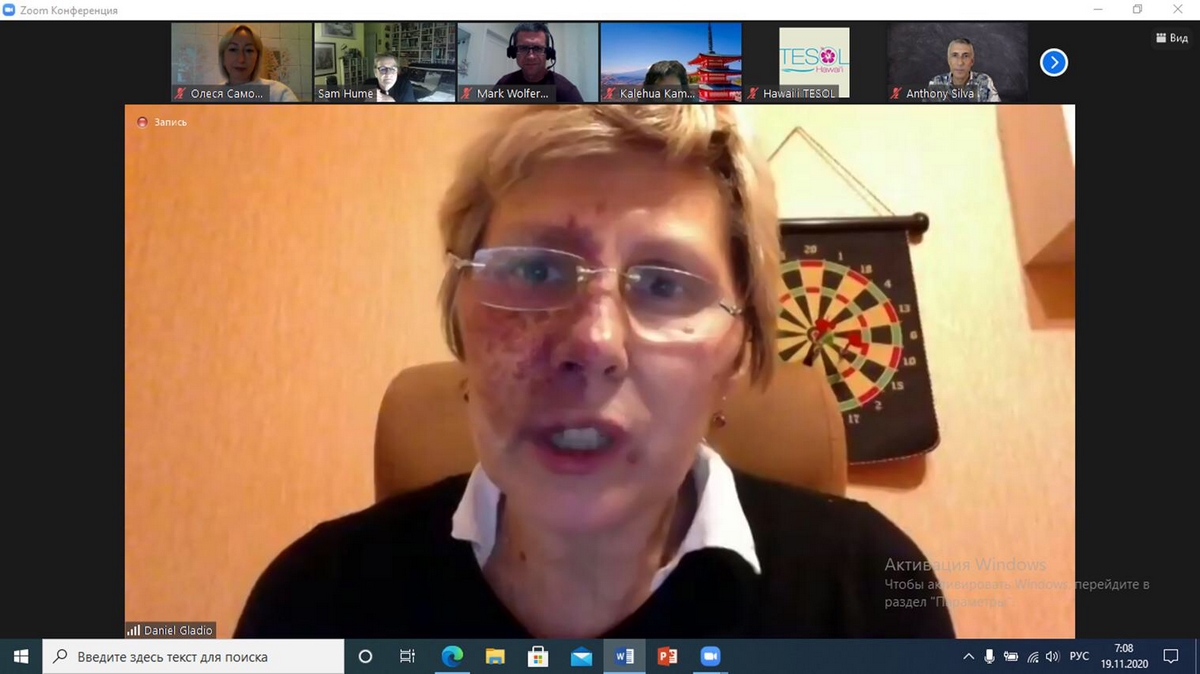
Task: Open the Mail app in the taskbar
Action: click(581, 657)
